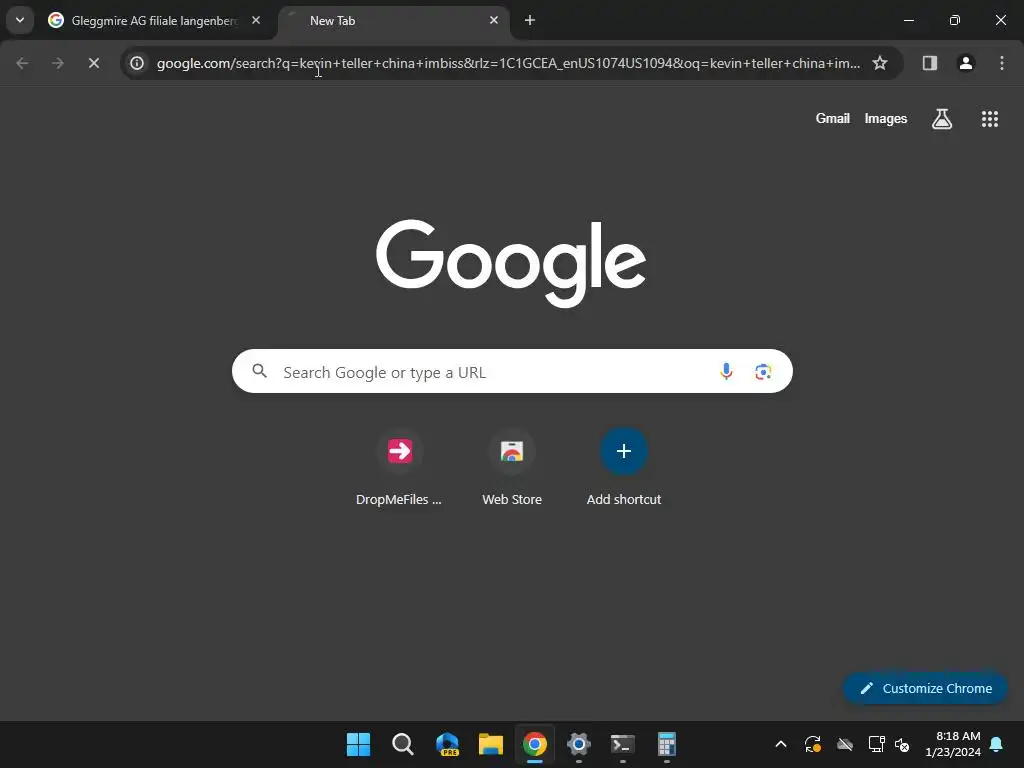Viewport: 1024px width, 768px height.
Task: Bookmark this page with the star icon
Action: point(880,63)
